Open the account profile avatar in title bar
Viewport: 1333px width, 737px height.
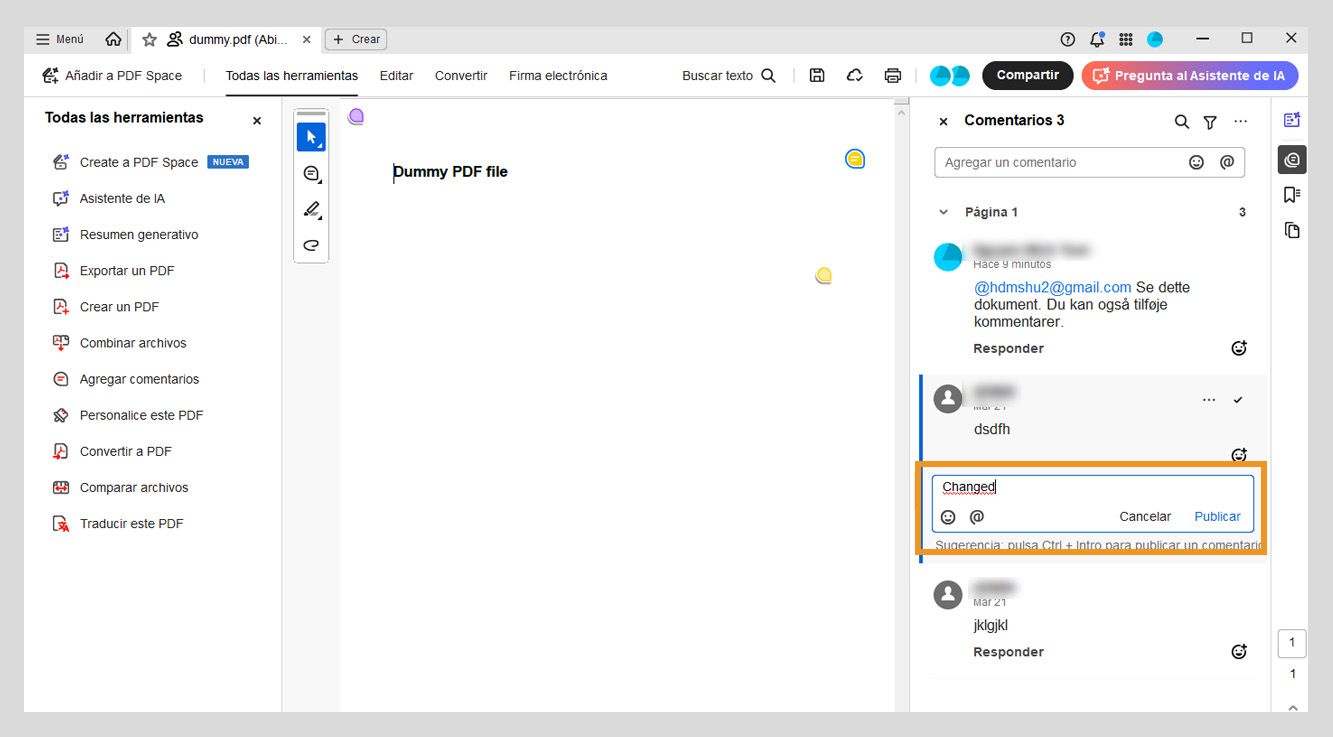click(1155, 39)
